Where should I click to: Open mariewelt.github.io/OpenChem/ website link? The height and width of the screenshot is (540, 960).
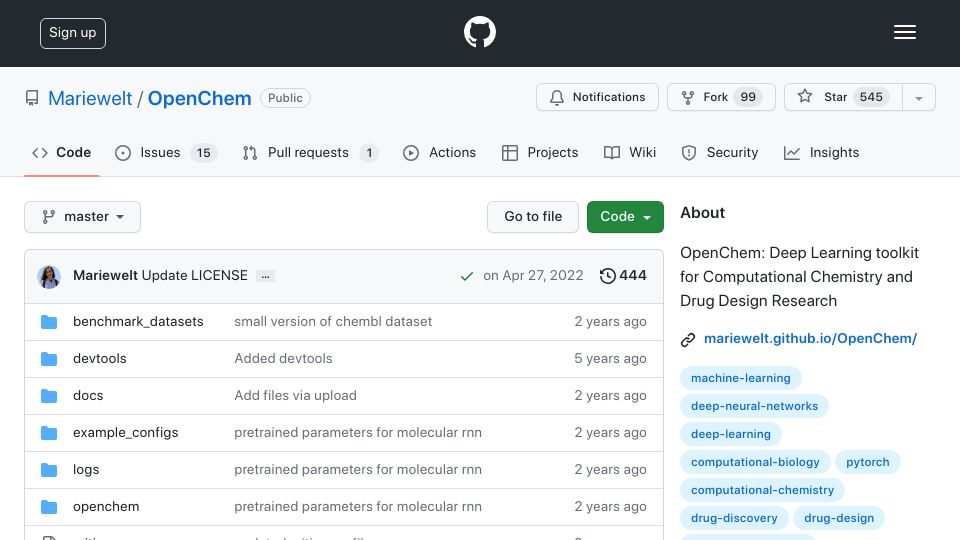point(810,338)
